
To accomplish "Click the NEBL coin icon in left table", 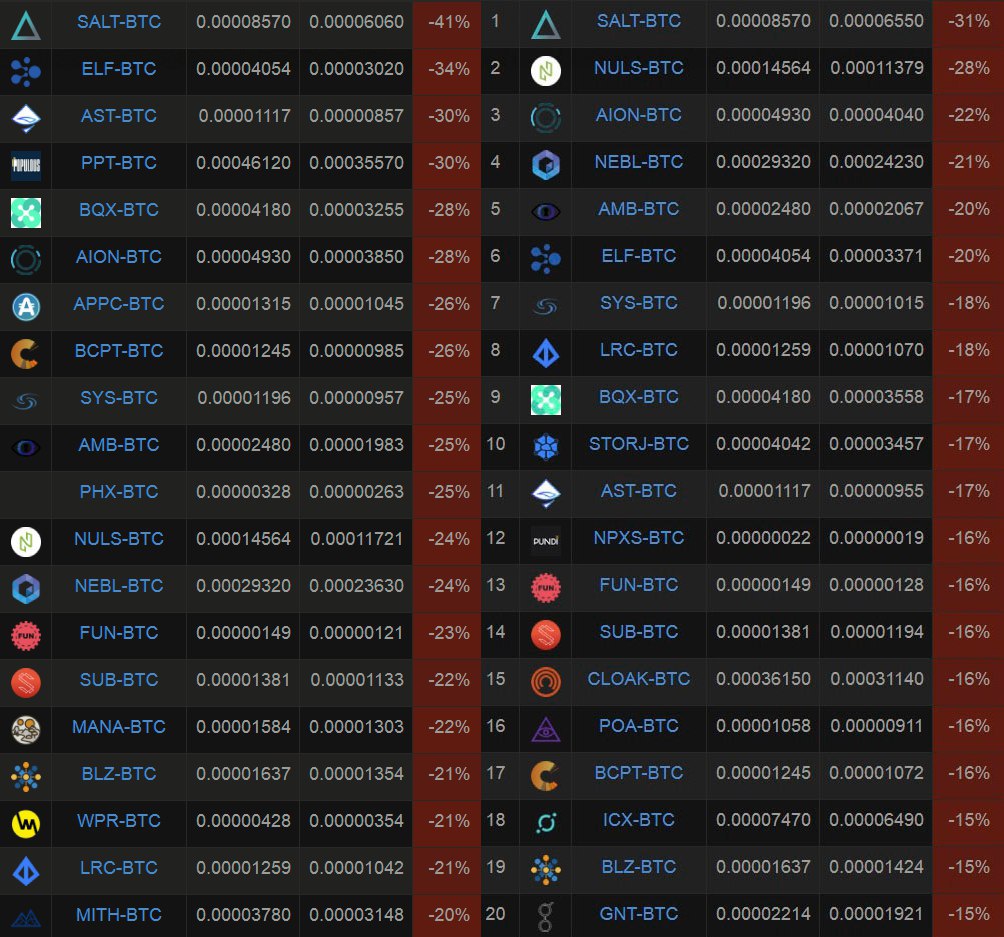I will click(26, 589).
